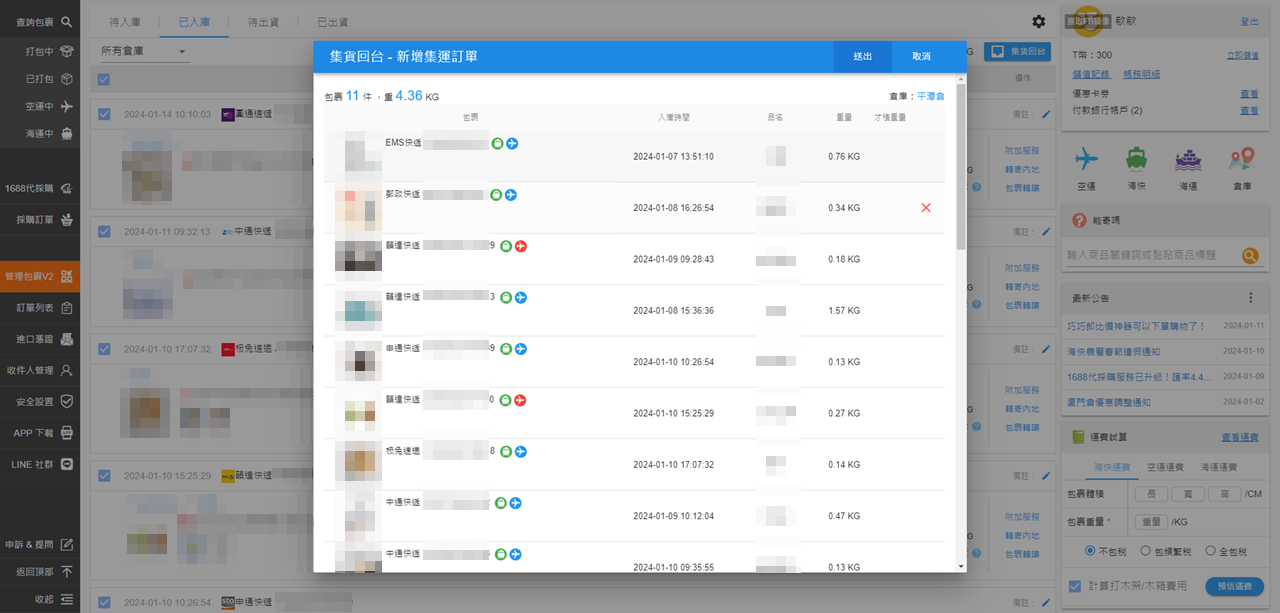The width and height of the screenshot is (1280, 613).
Task: Click red airplane icon in the 0.18 KG row
Action: [520, 246]
